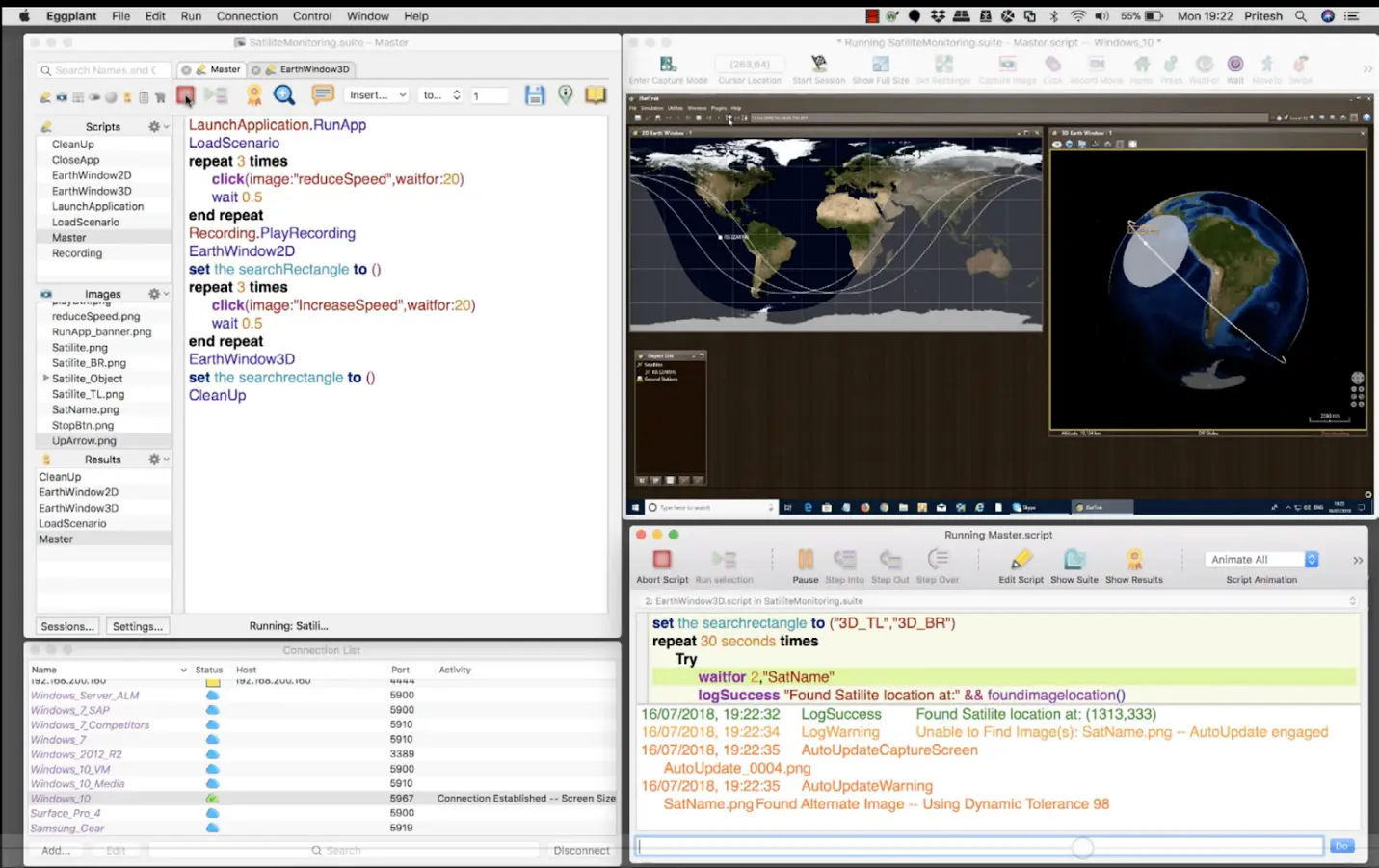Click the magnifier search icon in script toolbar
This screenshot has width=1379, height=868.
[x=284, y=94]
